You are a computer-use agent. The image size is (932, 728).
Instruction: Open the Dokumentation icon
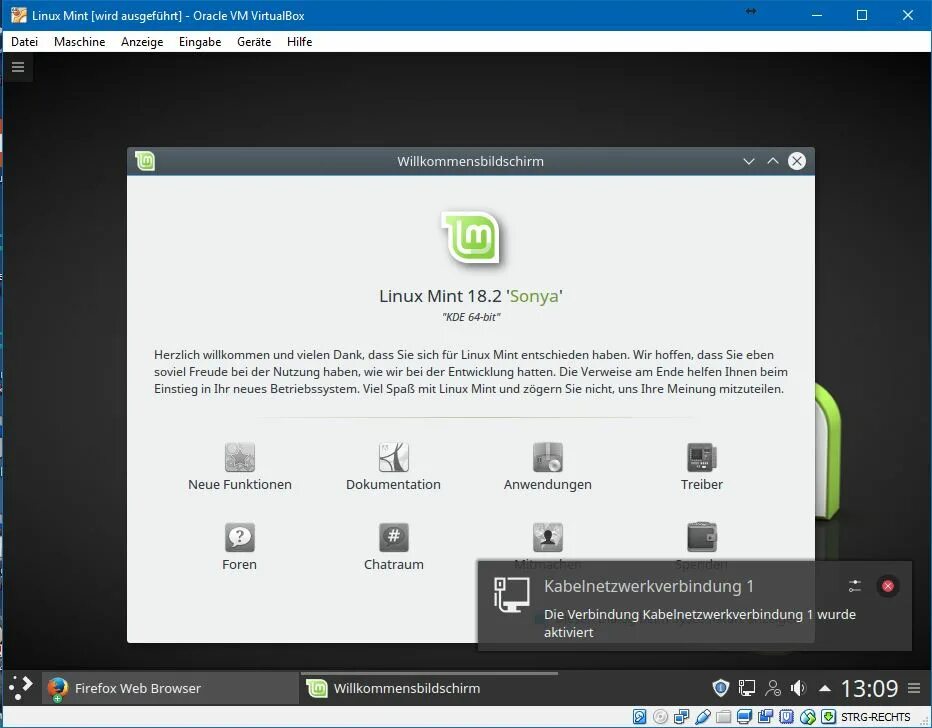[x=393, y=457]
